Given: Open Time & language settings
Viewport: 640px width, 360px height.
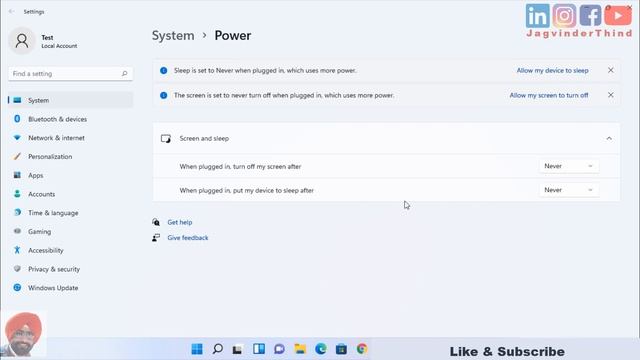Looking at the screenshot, I should pyautogui.click(x=70, y=213).
